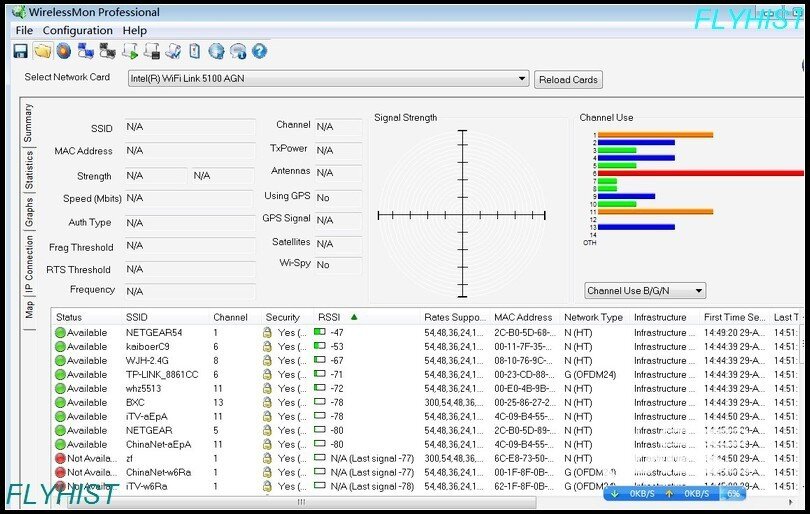
Task: Click the RSSI sort arrow indicator
Action: tap(354, 317)
